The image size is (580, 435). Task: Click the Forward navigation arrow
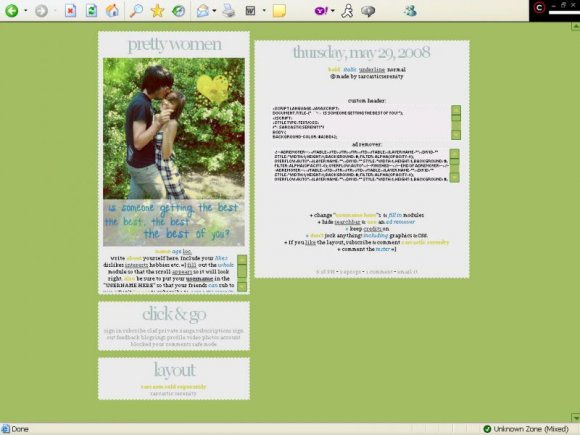click(41, 11)
